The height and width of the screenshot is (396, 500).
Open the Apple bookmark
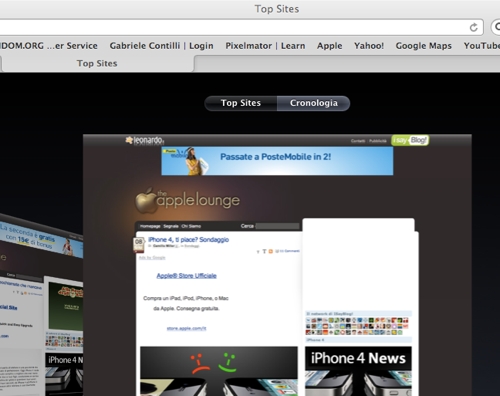tap(329, 46)
